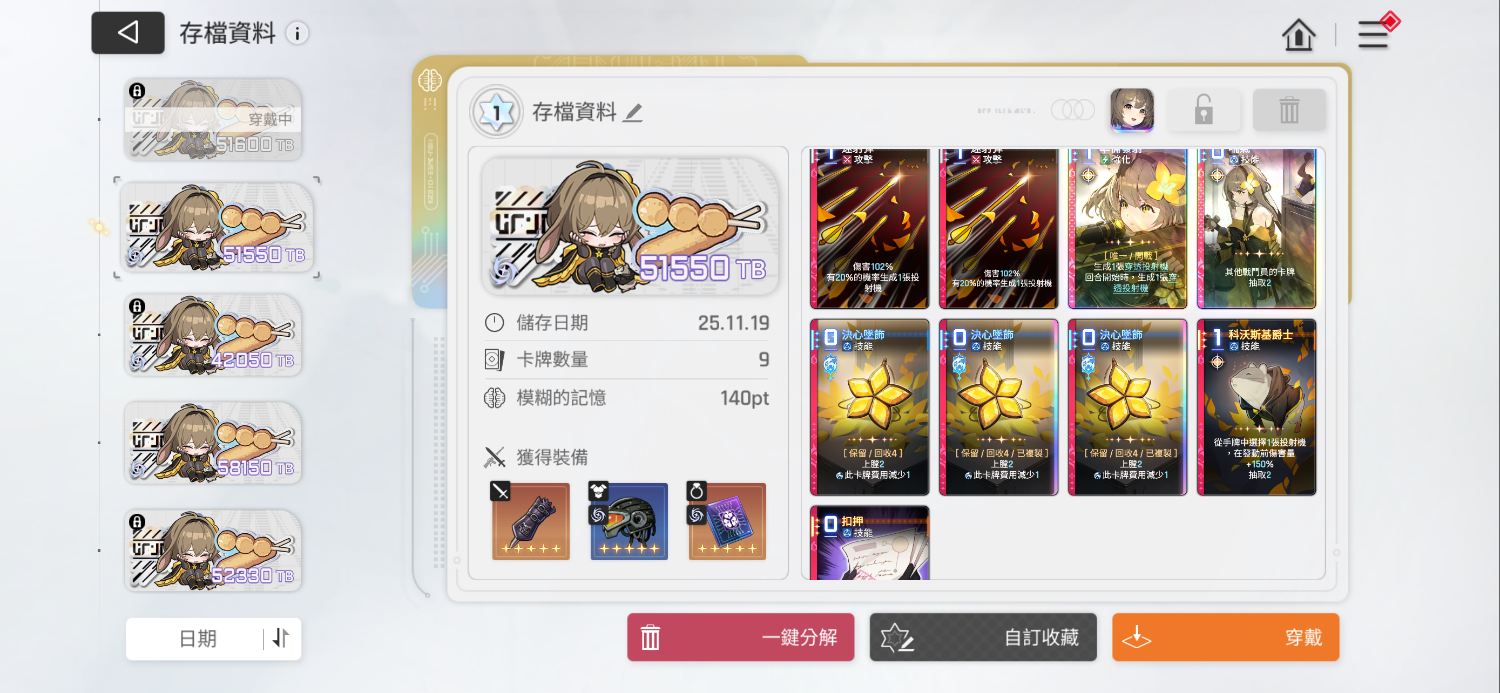Open the 科沃斯基爵士 card
The width and height of the screenshot is (1500, 693).
[x=1256, y=407]
